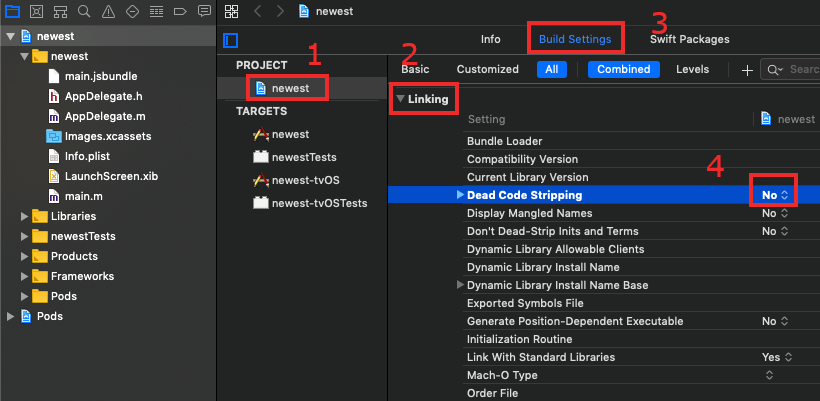The width and height of the screenshot is (820, 401).
Task: Open Don't Dead-Strip Inits and Terms dropdown
Action: tap(775, 231)
